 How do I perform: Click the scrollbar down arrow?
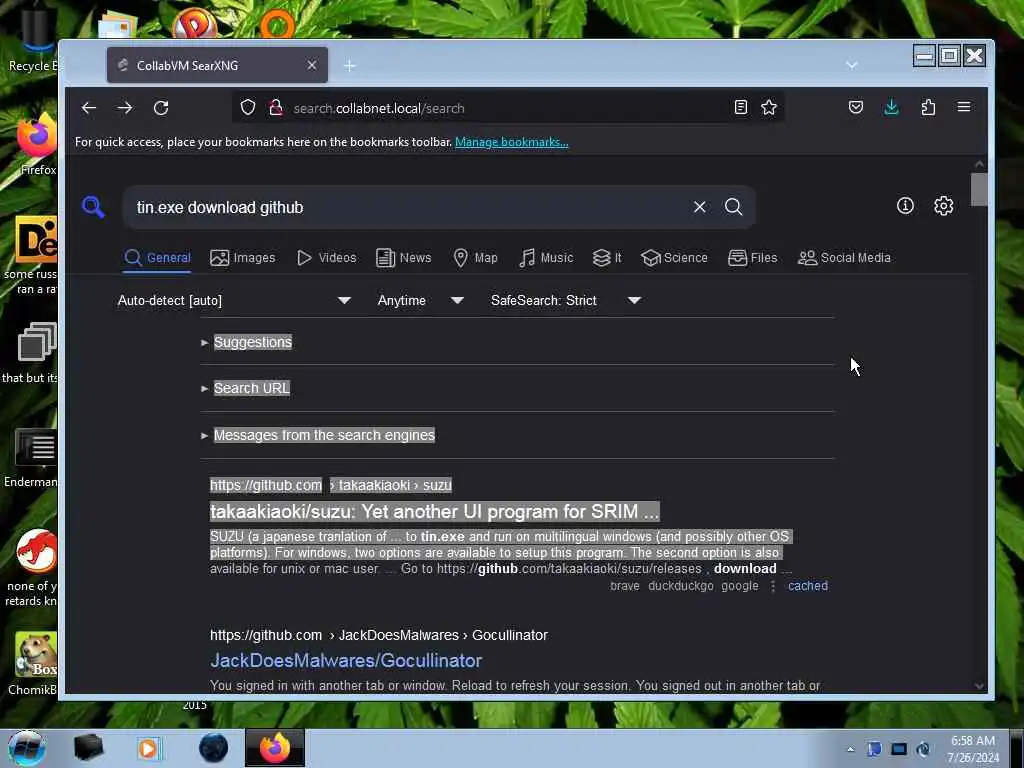pos(979,686)
